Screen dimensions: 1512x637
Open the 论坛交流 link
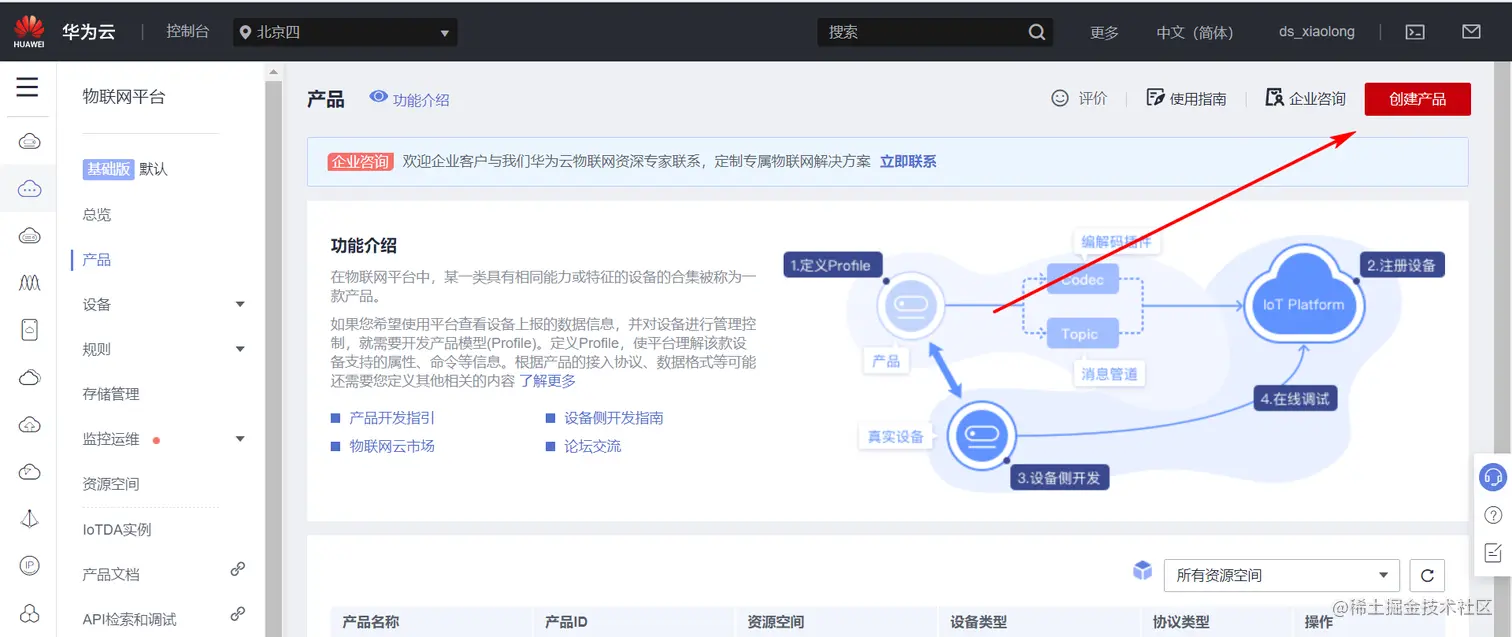(x=593, y=446)
